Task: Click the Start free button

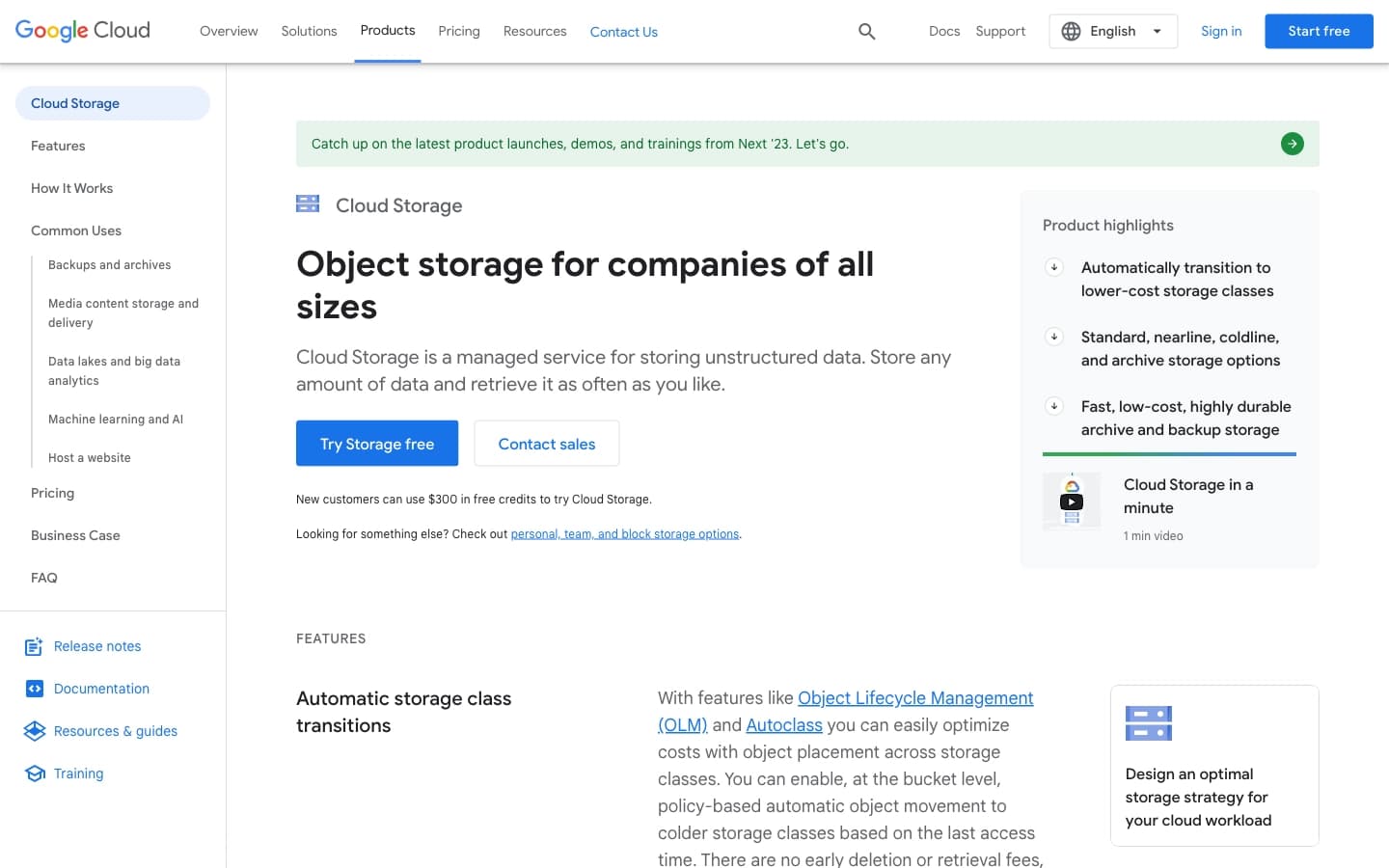Action: click(1319, 31)
